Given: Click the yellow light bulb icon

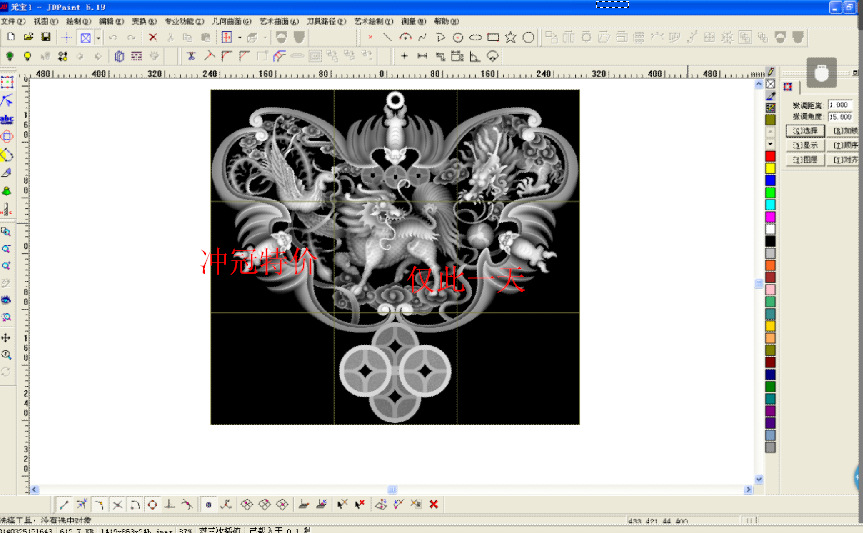Looking at the screenshot, I should pyautogui.click(x=28, y=56).
